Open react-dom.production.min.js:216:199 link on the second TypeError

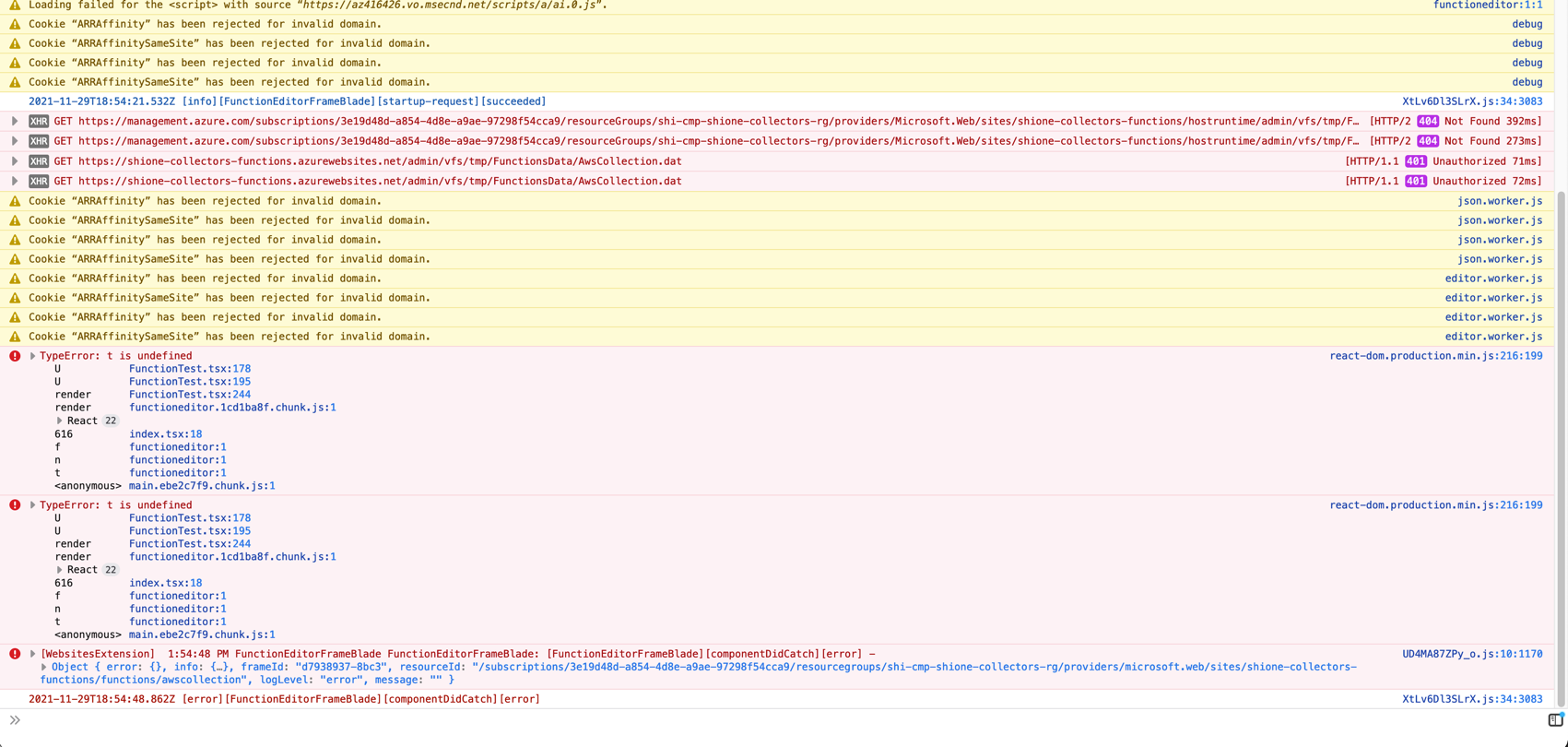pyautogui.click(x=1436, y=505)
